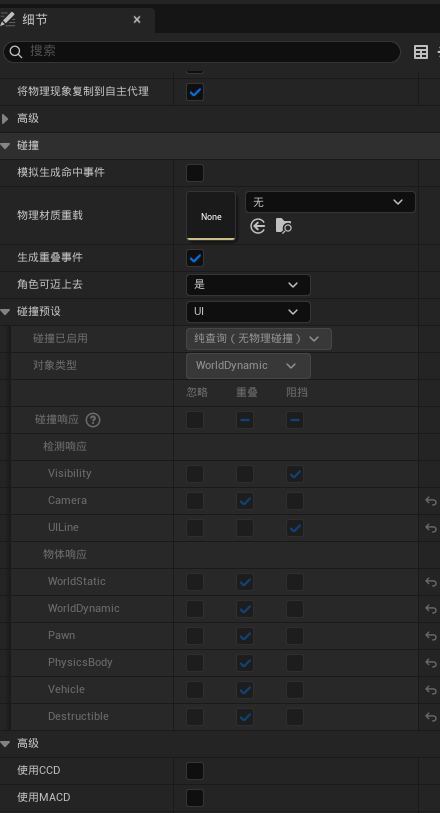The image size is (440, 813).
Task: Check WorldStatic ignore box
Action: coord(195,582)
